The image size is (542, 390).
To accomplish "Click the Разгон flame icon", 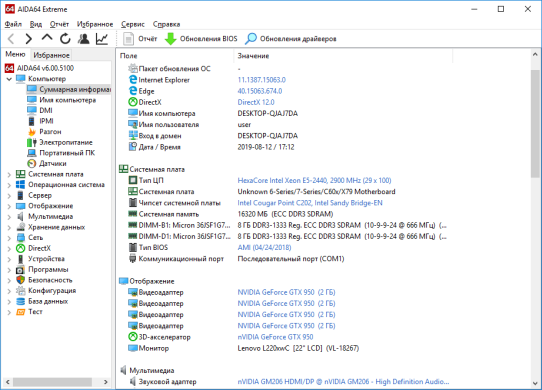I will pos(32,132).
